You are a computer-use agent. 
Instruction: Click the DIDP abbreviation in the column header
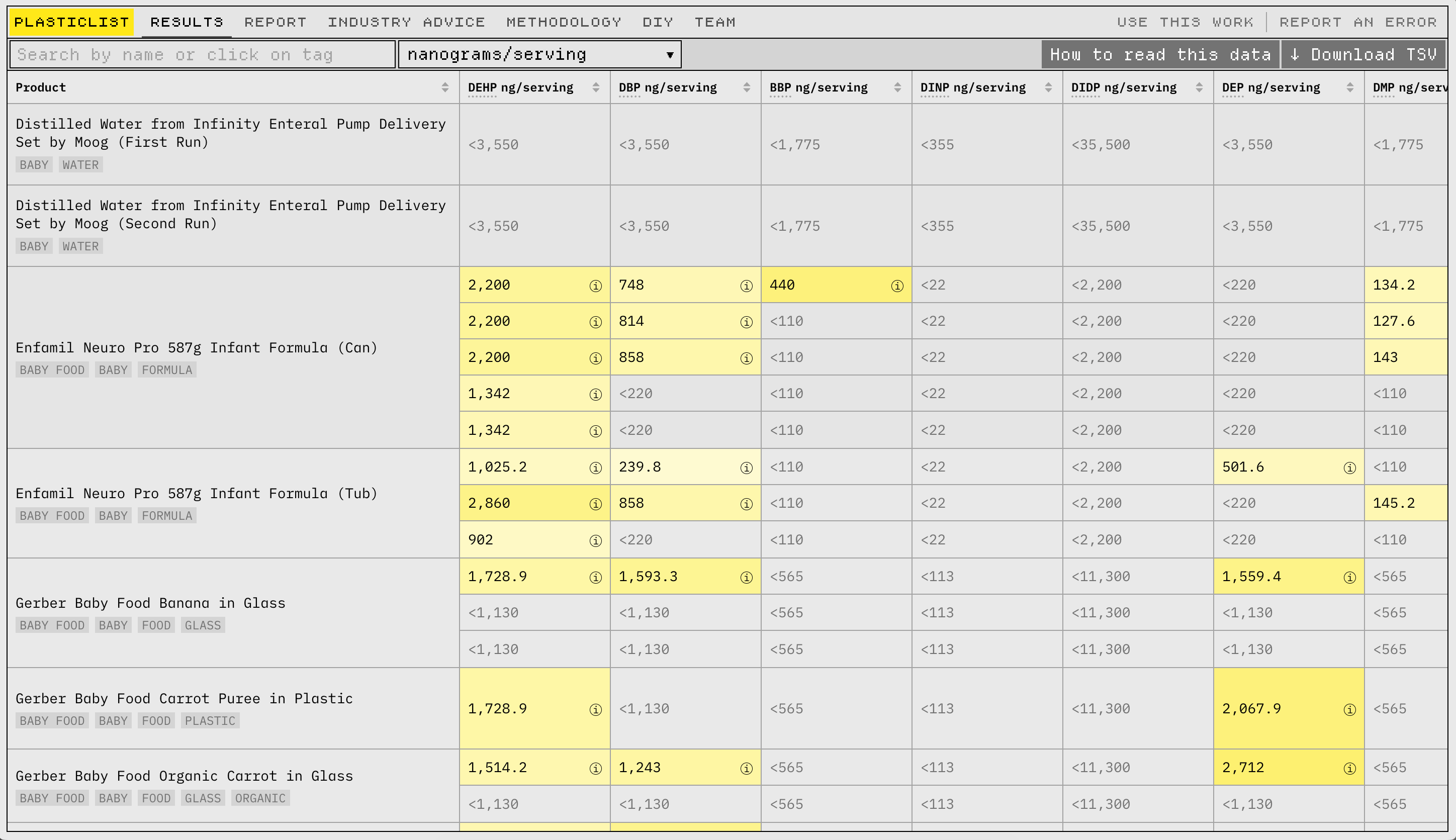[x=1085, y=87]
